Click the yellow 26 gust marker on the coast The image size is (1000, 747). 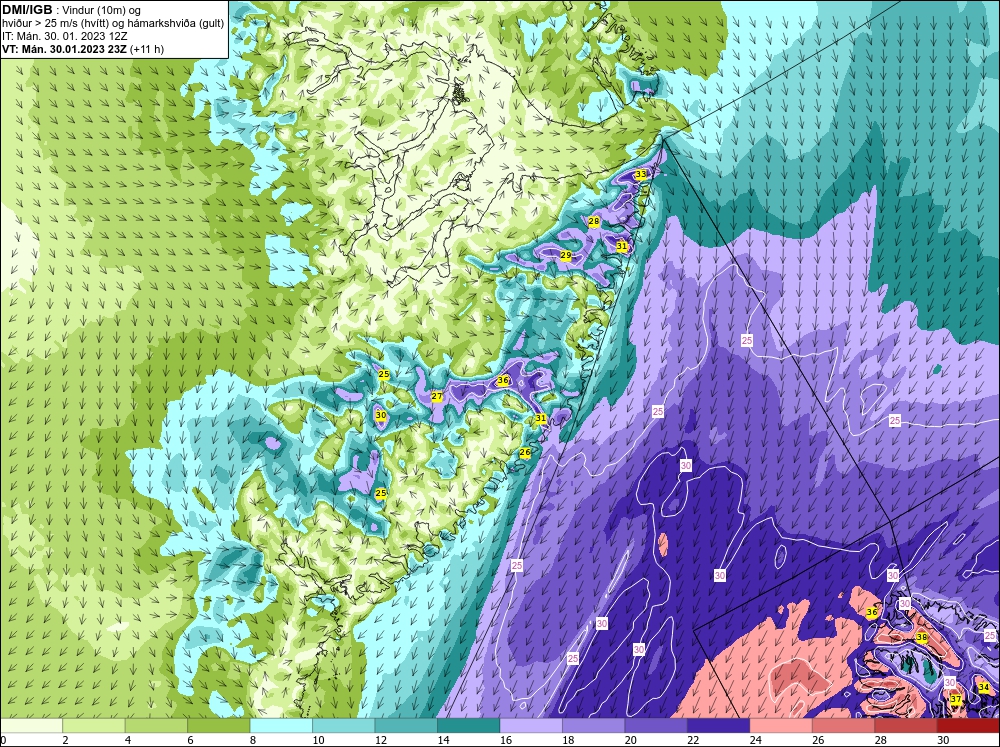click(525, 452)
